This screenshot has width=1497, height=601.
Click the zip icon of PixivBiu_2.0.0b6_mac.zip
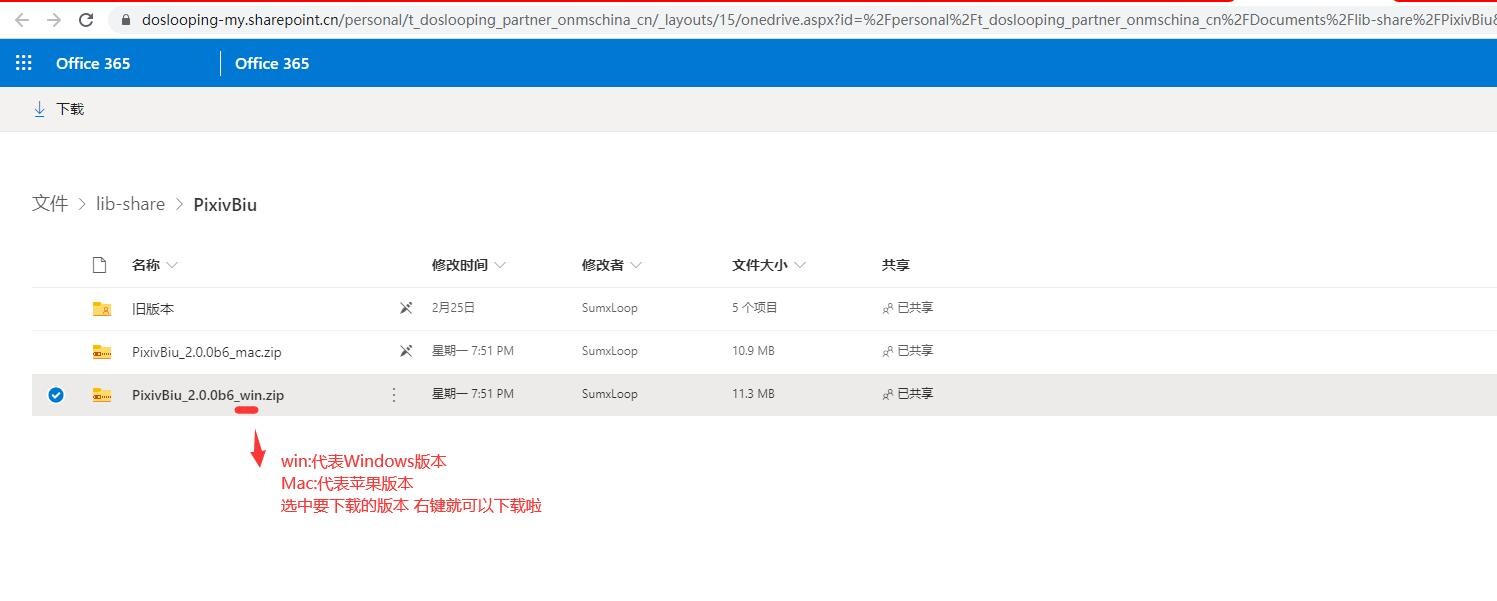point(102,352)
